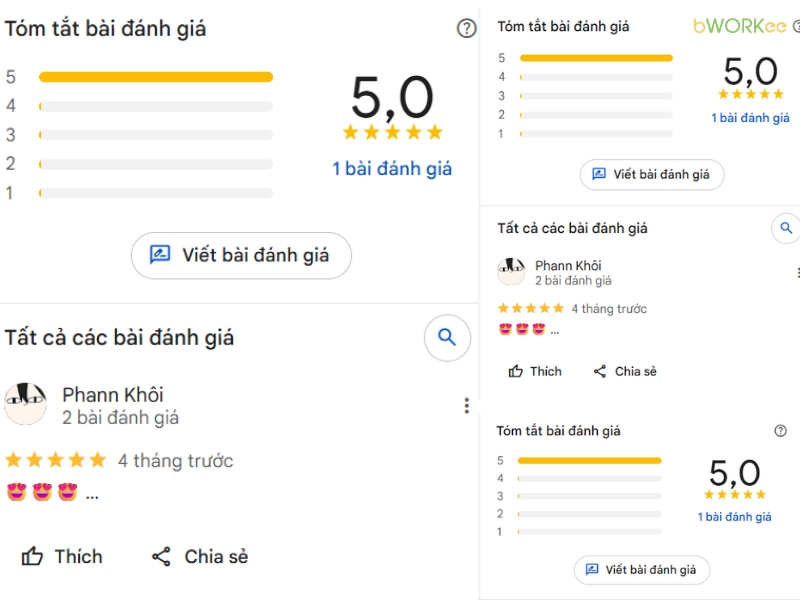This screenshot has height=600, width=800.
Task: Click search icon in top-right reviews panel
Action: 786,229
